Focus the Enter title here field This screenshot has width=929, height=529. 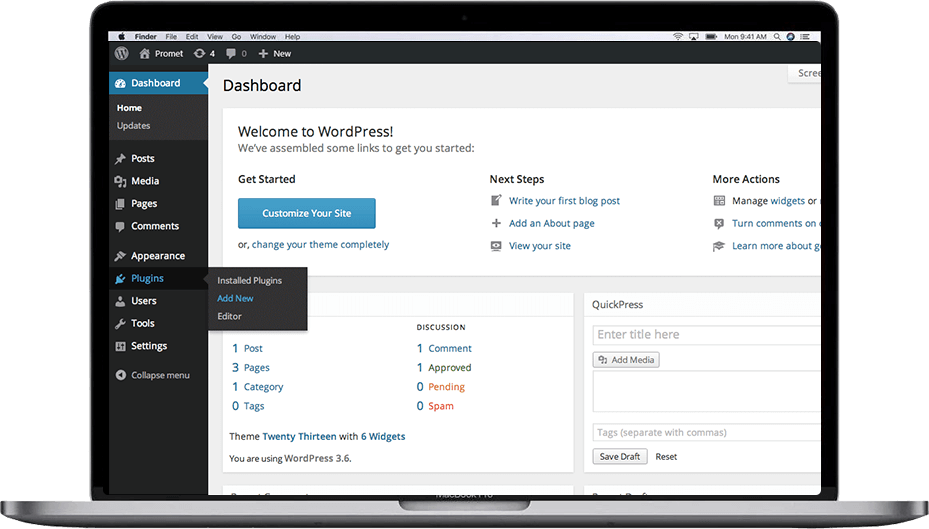click(x=706, y=335)
